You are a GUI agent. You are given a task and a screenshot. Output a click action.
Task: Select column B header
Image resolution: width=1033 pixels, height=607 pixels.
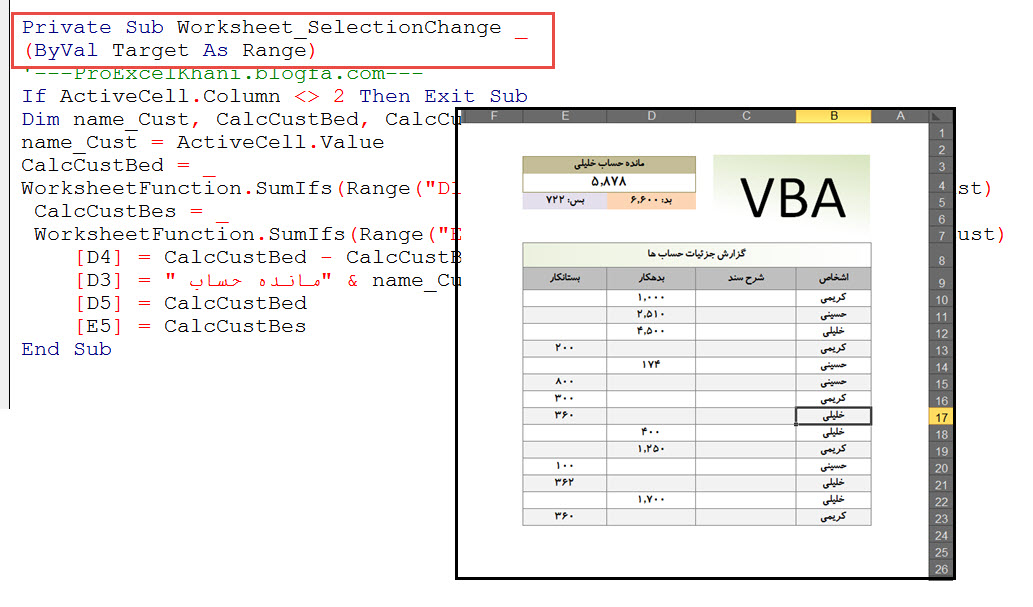point(833,116)
